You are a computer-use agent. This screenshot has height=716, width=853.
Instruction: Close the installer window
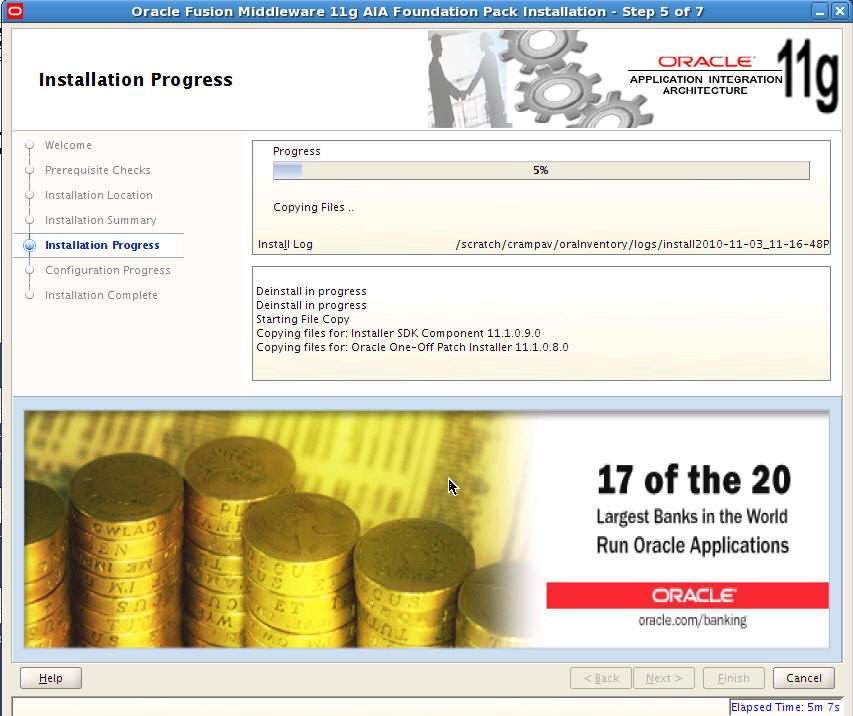tap(840, 11)
